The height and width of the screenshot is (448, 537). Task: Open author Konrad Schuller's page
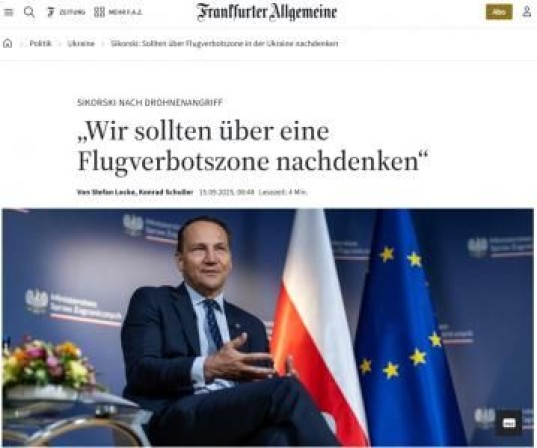pos(166,192)
